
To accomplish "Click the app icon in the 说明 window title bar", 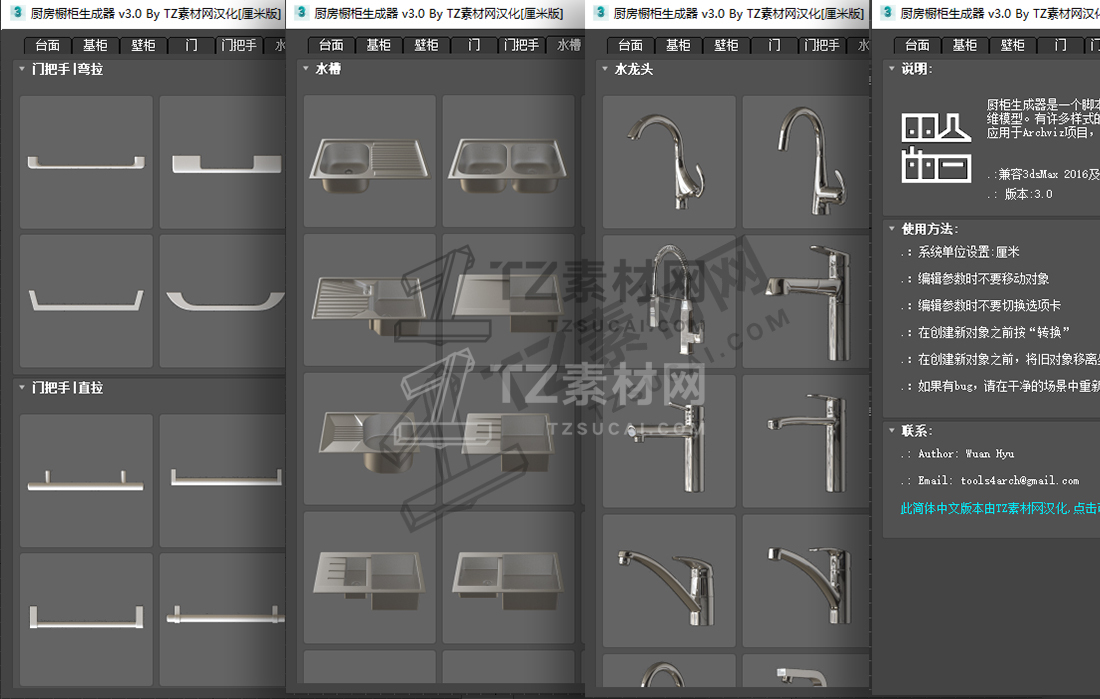I will pyautogui.click(x=887, y=13).
